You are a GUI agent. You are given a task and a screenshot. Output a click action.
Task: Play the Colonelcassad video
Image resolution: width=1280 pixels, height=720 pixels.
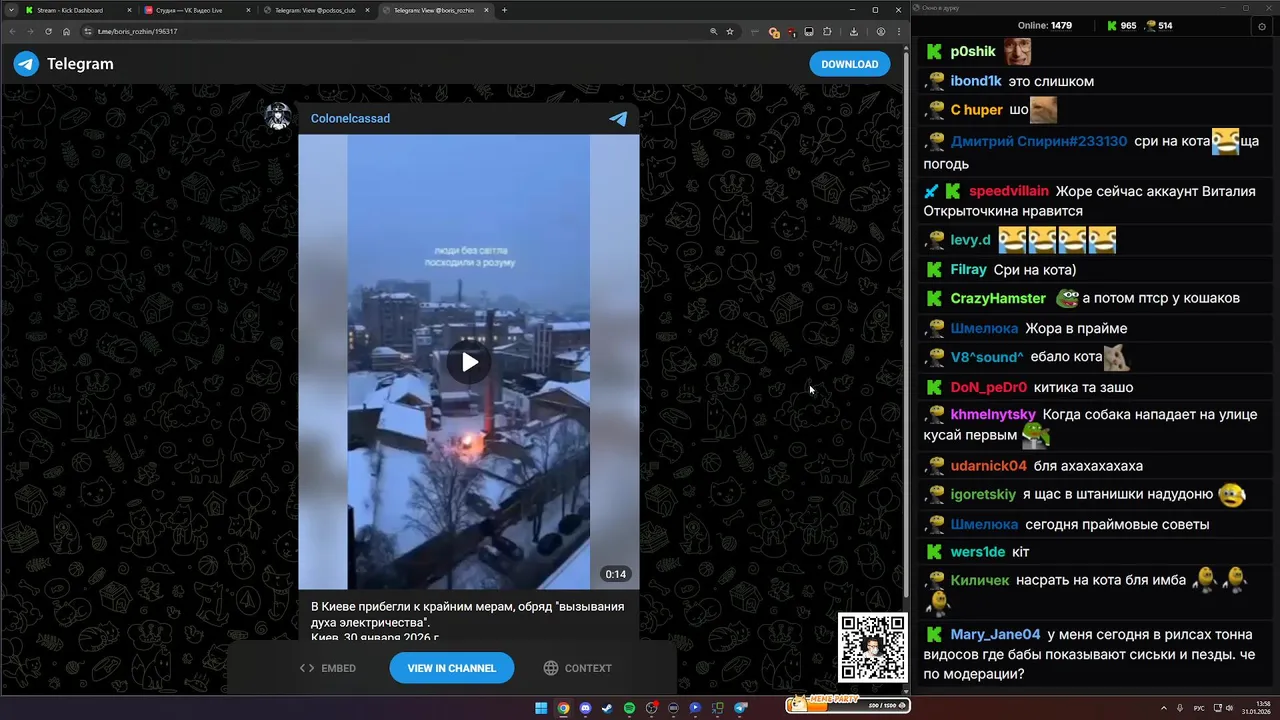tap(469, 362)
